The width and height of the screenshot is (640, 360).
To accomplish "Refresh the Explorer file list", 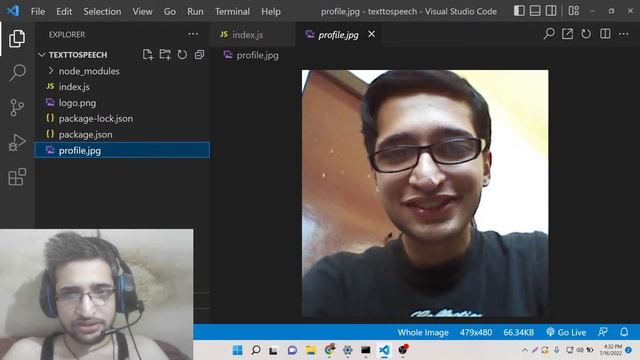I will 182,55.
